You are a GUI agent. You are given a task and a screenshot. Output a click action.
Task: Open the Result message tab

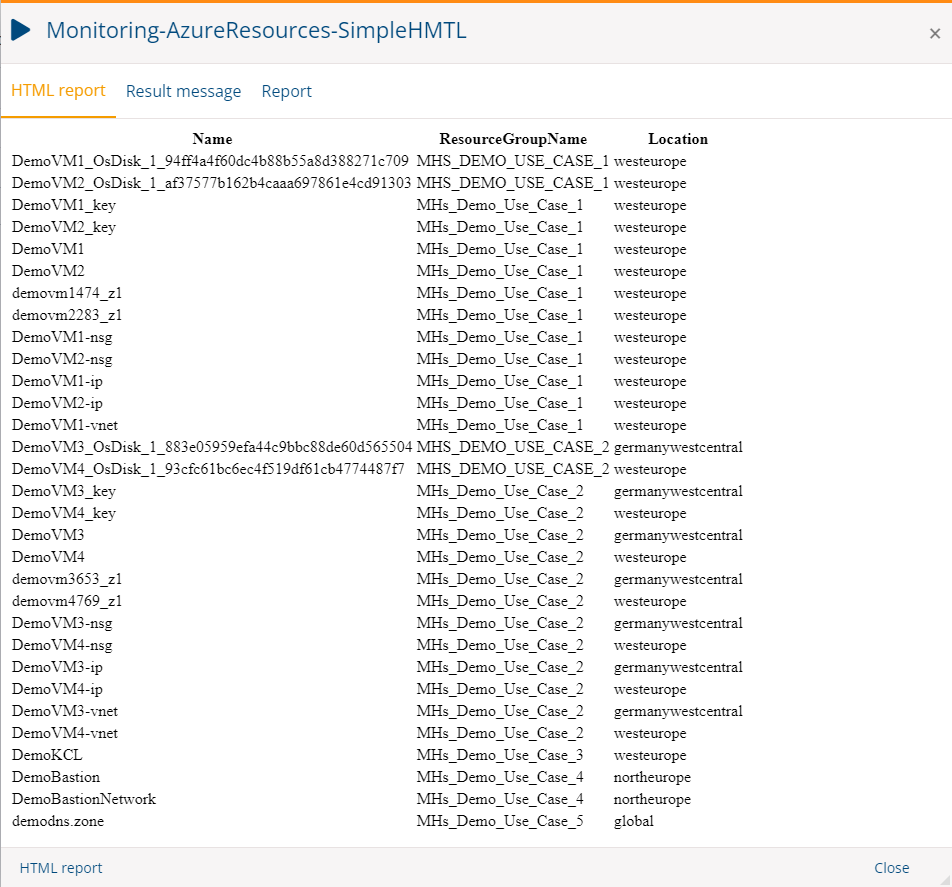point(183,91)
